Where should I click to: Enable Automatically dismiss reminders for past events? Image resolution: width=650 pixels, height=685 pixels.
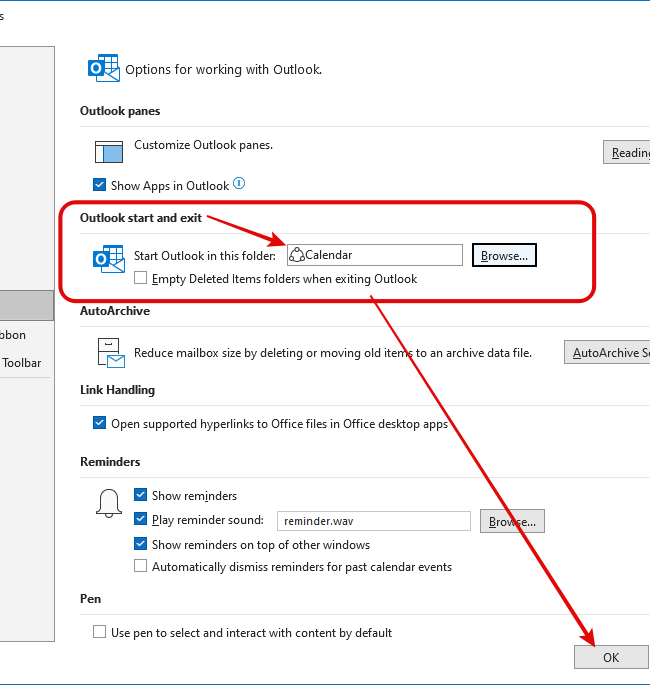[140, 566]
